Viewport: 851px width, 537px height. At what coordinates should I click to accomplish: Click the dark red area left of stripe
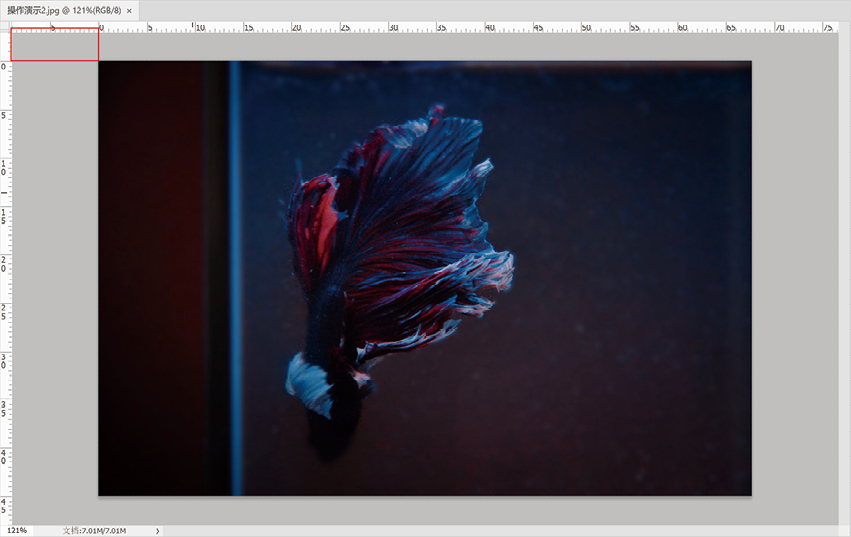coord(151,277)
